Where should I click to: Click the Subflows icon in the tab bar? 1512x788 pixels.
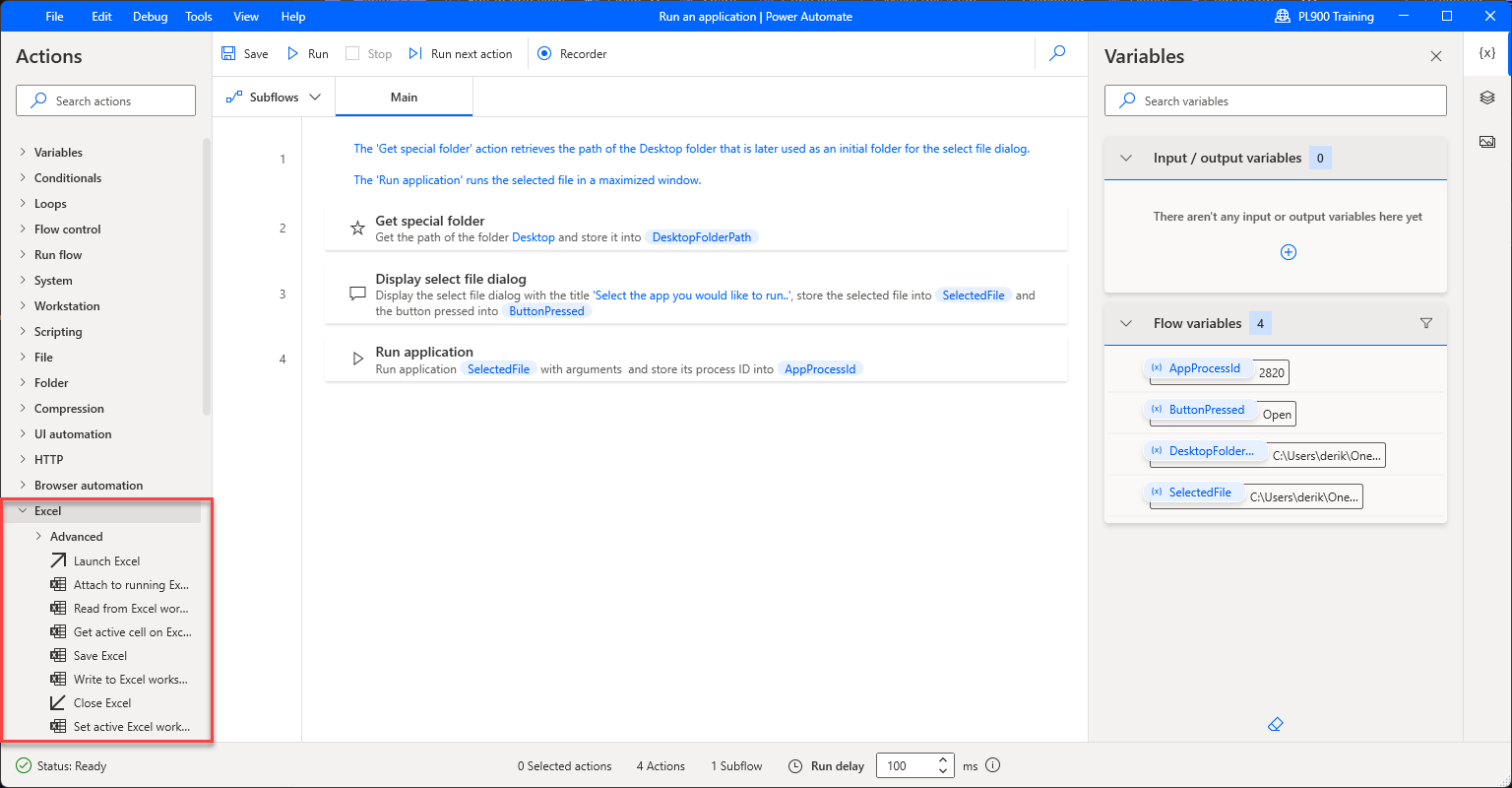pos(234,98)
